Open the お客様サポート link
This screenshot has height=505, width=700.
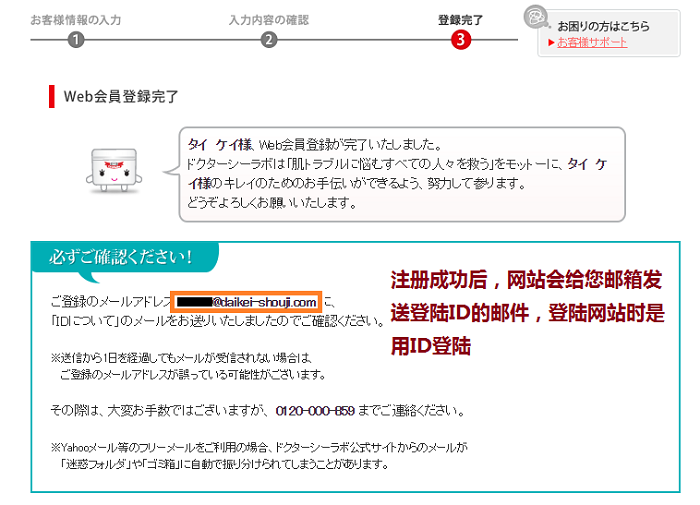[x=592, y=42]
